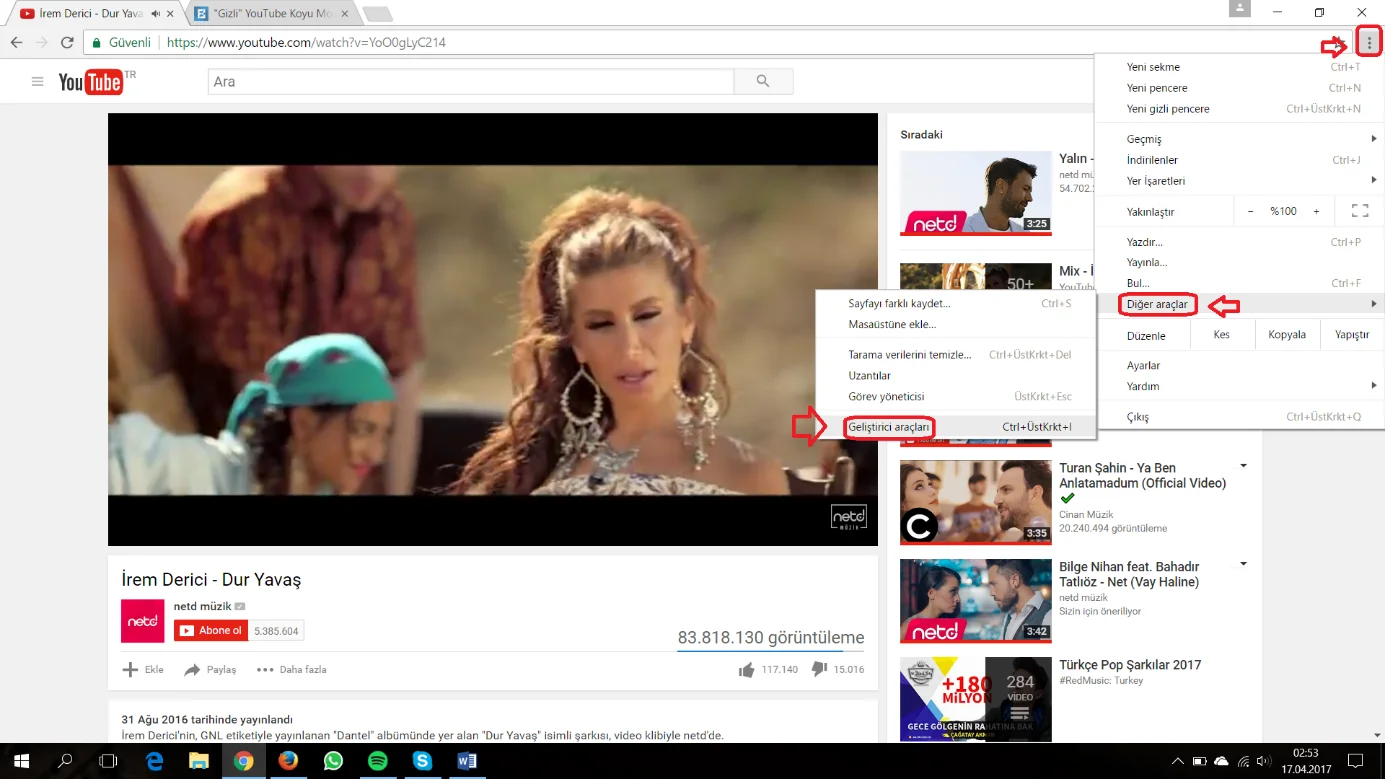The height and width of the screenshot is (779, 1385).
Task: Click the YouTube search magnifier button
Action: (x=763, y=82)
